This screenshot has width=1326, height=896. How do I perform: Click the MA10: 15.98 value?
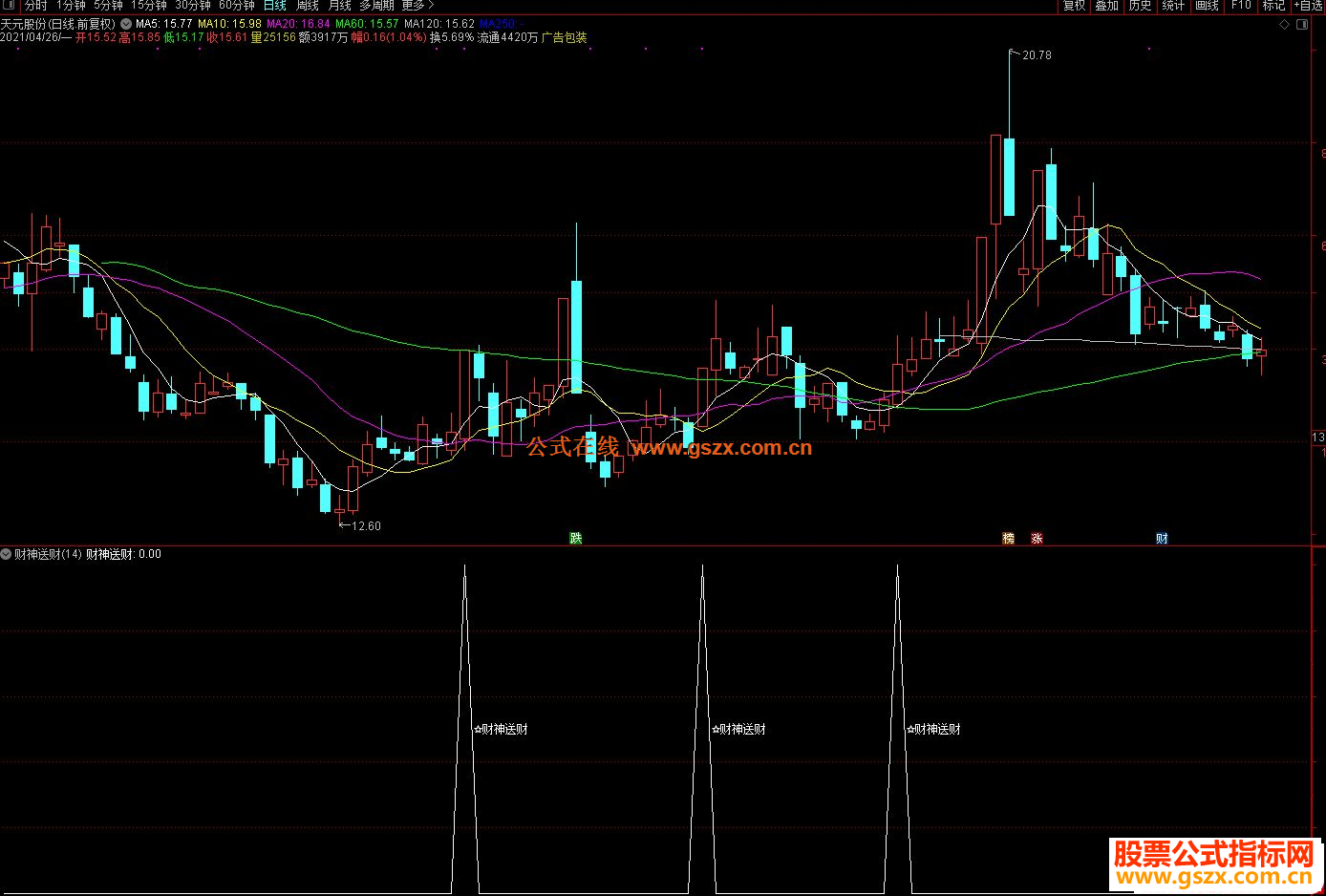coord(229,24)
